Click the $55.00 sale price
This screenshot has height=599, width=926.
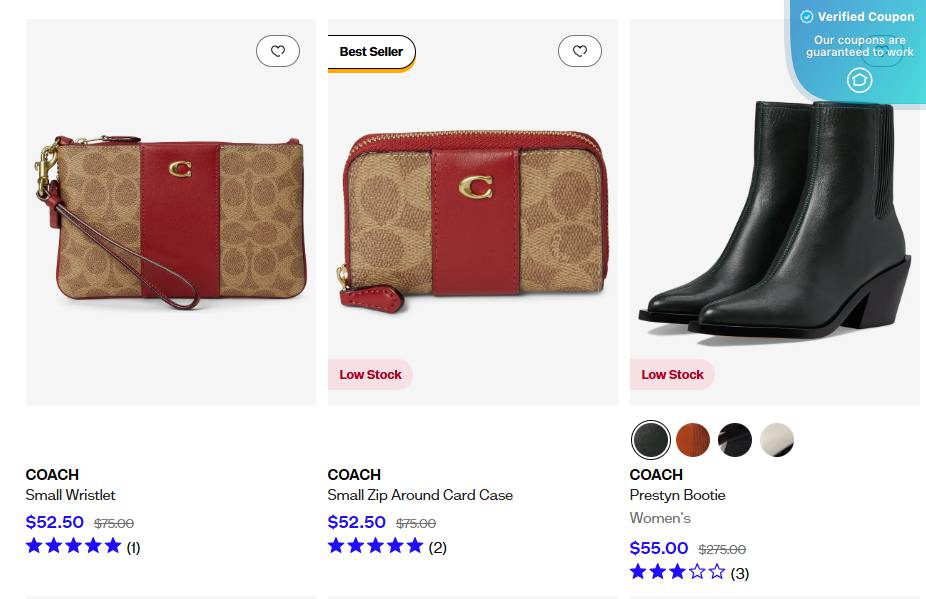point(658,548)
